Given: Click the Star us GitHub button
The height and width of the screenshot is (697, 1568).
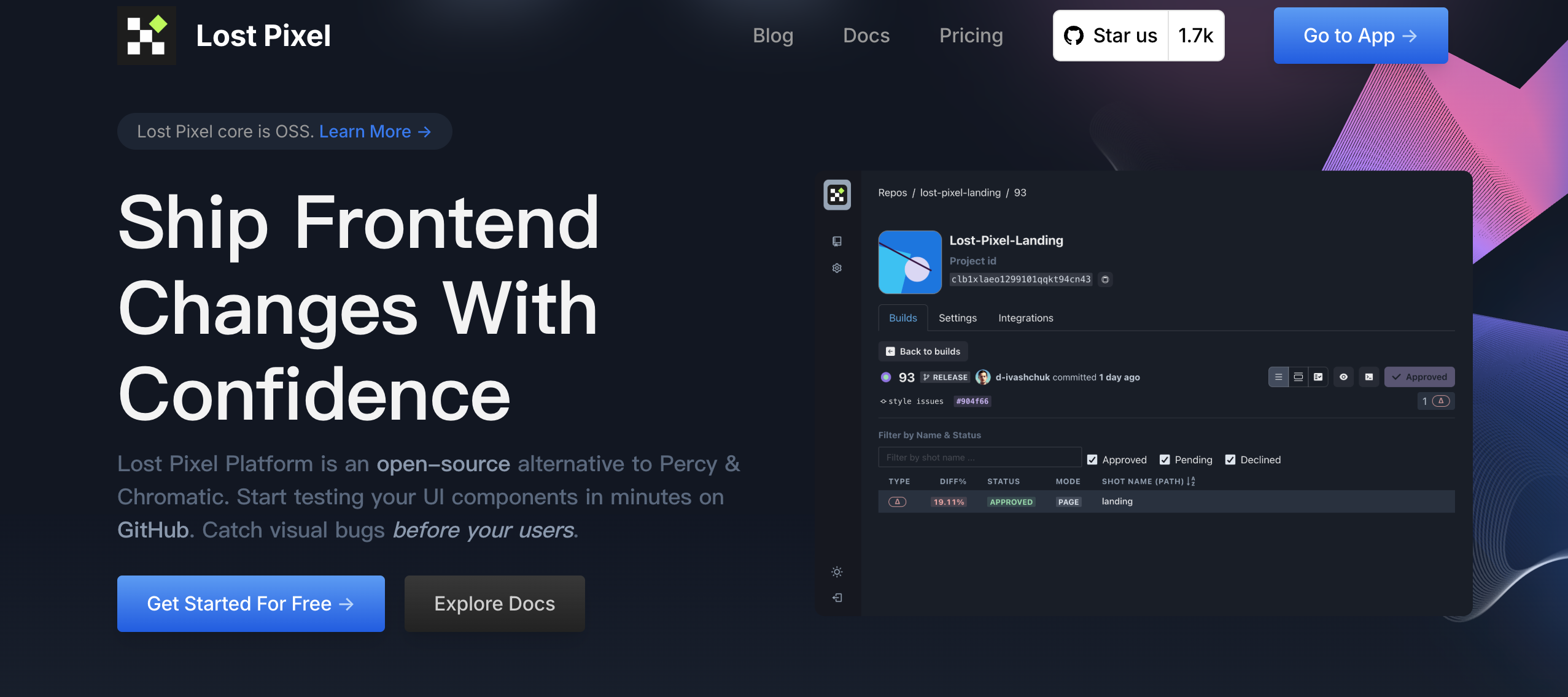Looking at the screenshot, I should [1111, 36].
